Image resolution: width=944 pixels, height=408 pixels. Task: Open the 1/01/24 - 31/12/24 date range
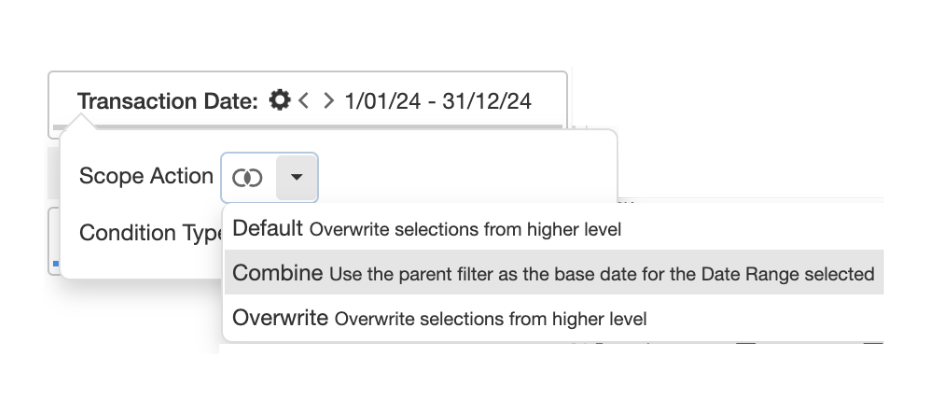click(x=438, y=101)
